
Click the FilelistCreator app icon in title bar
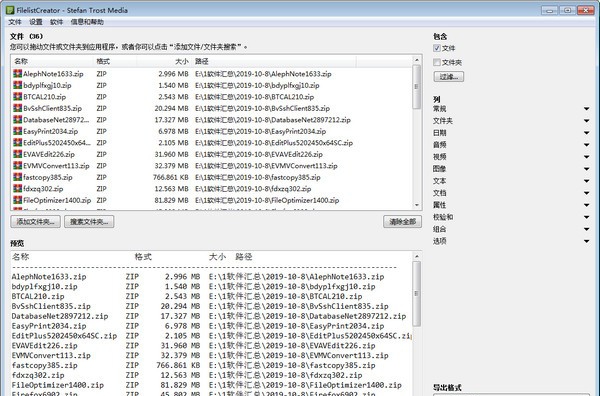point(10,10)
